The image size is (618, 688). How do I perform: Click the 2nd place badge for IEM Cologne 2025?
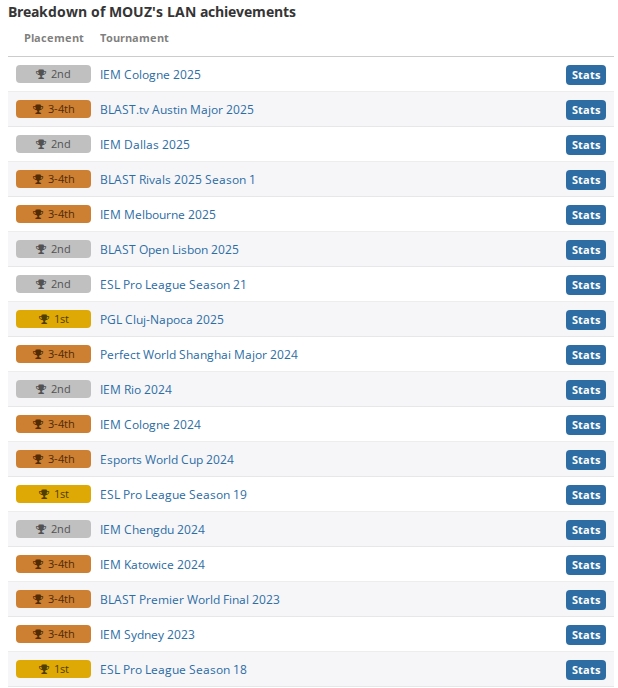(54, 74)
